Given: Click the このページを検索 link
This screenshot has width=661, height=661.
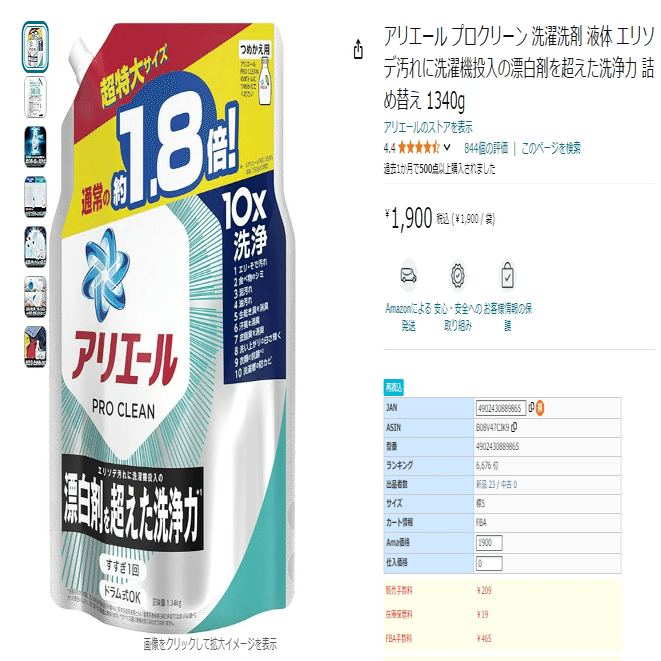Looking at the screenshot, I should pos(551,148).
